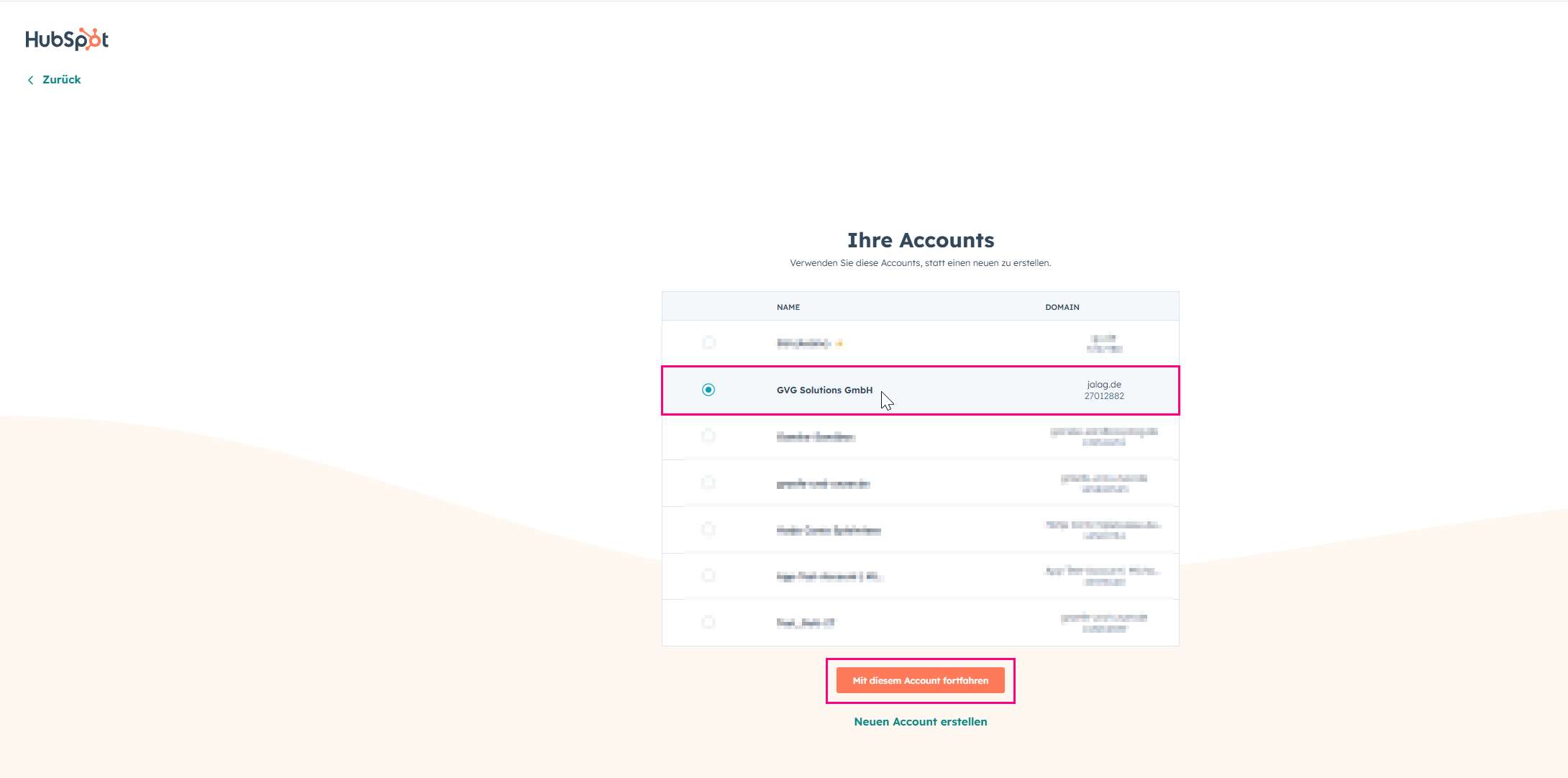Click the yellow badge icon beside first account name
The width and height of the screenshot is (1568, 778).
click(x=839, y=343)
